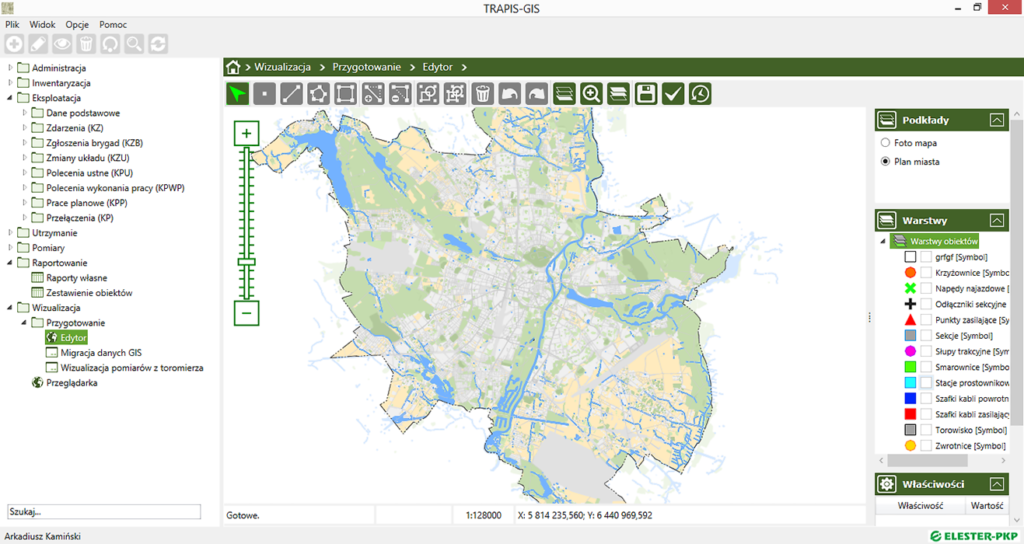
Task: Click the trash bin delete tool
Action: (x=482, y=94)
